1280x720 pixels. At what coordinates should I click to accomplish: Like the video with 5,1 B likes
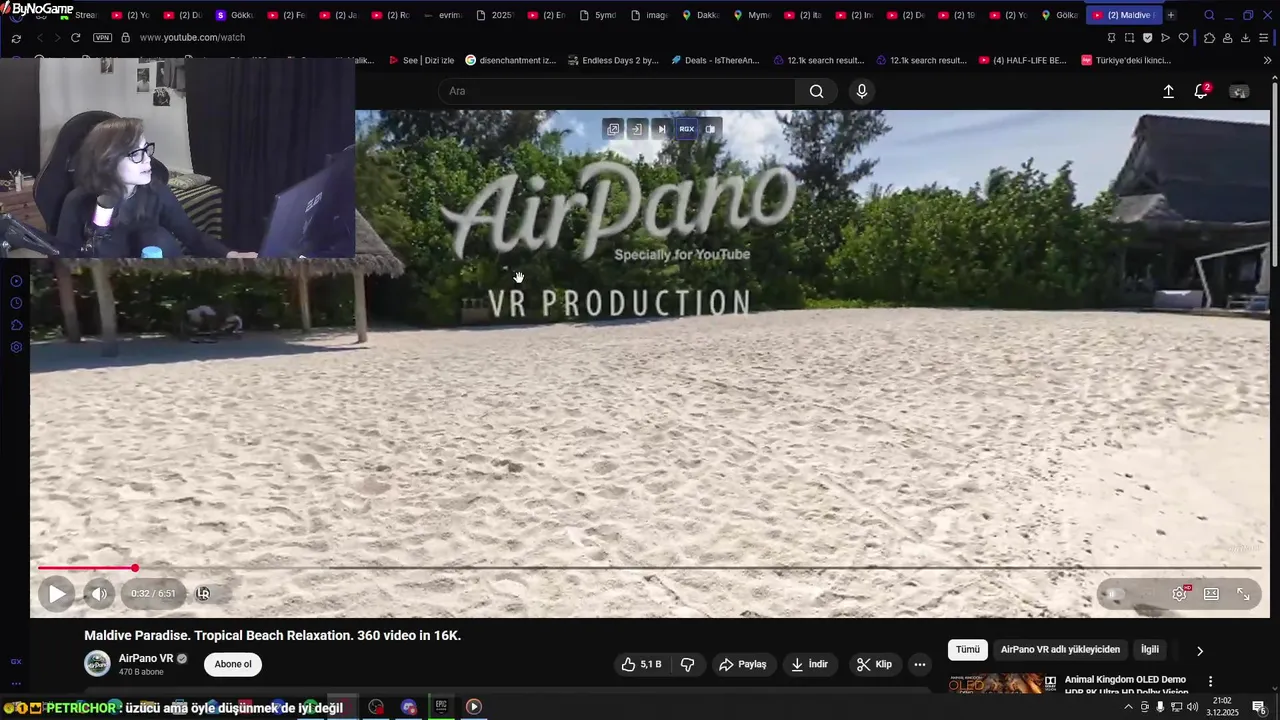[x=641, y=664]
